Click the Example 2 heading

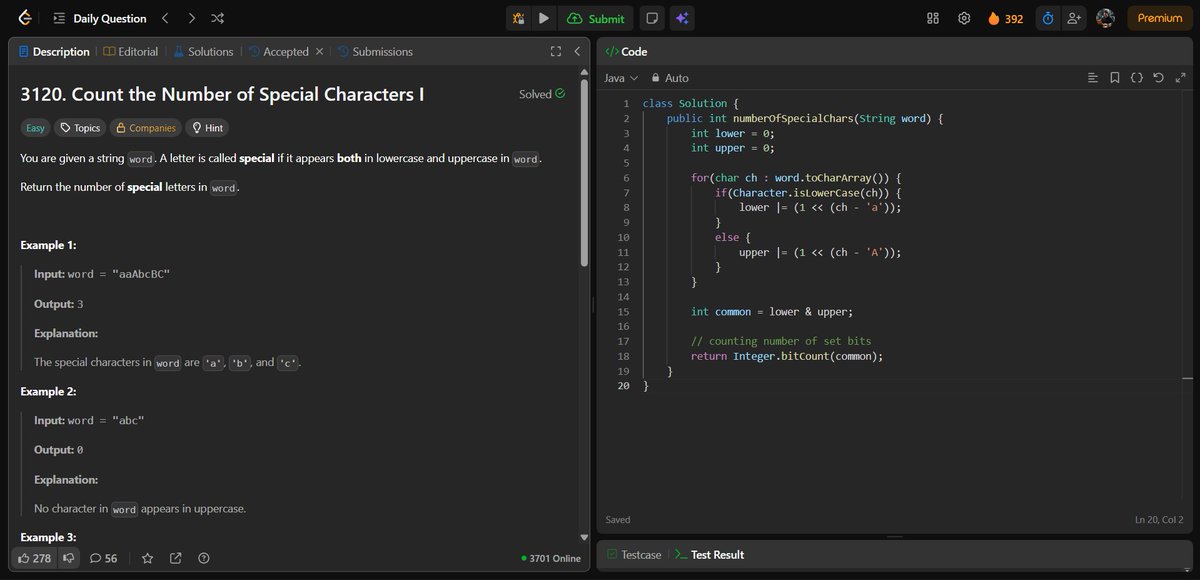[50, 391]
